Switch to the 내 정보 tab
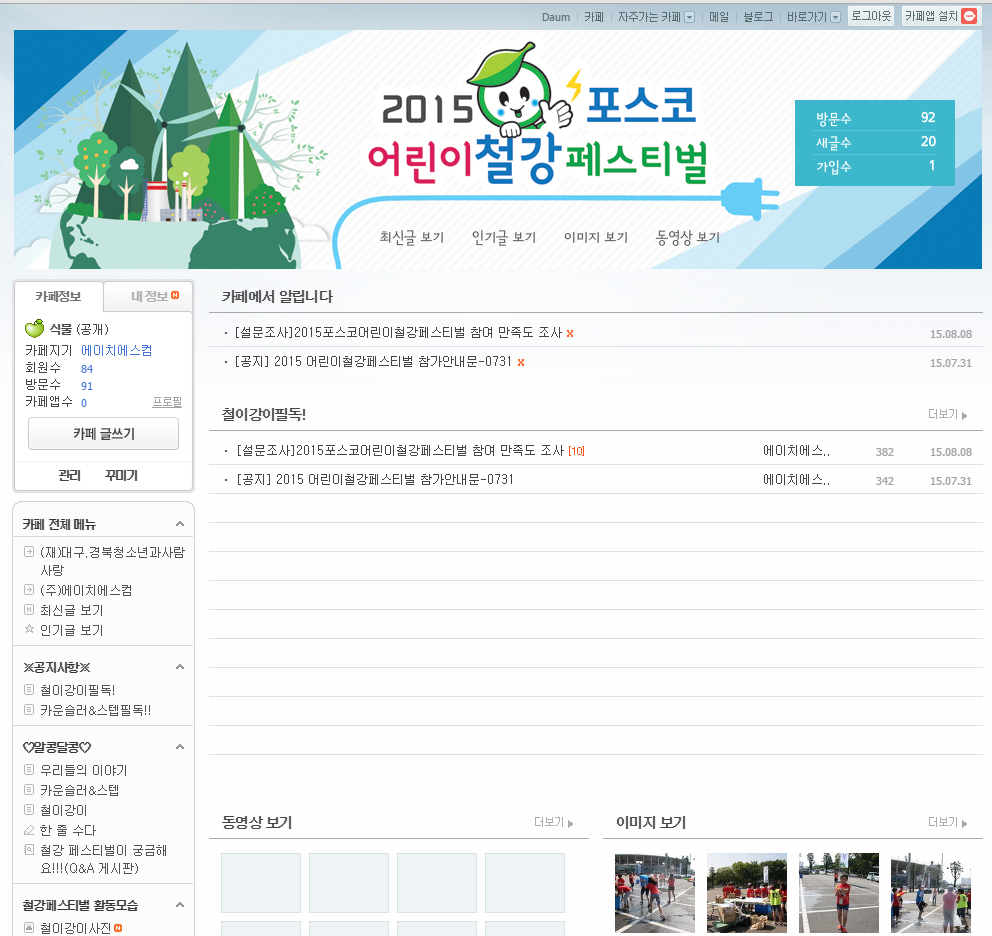The width and height of the screenshot is (992, 936). coord(148,296)
